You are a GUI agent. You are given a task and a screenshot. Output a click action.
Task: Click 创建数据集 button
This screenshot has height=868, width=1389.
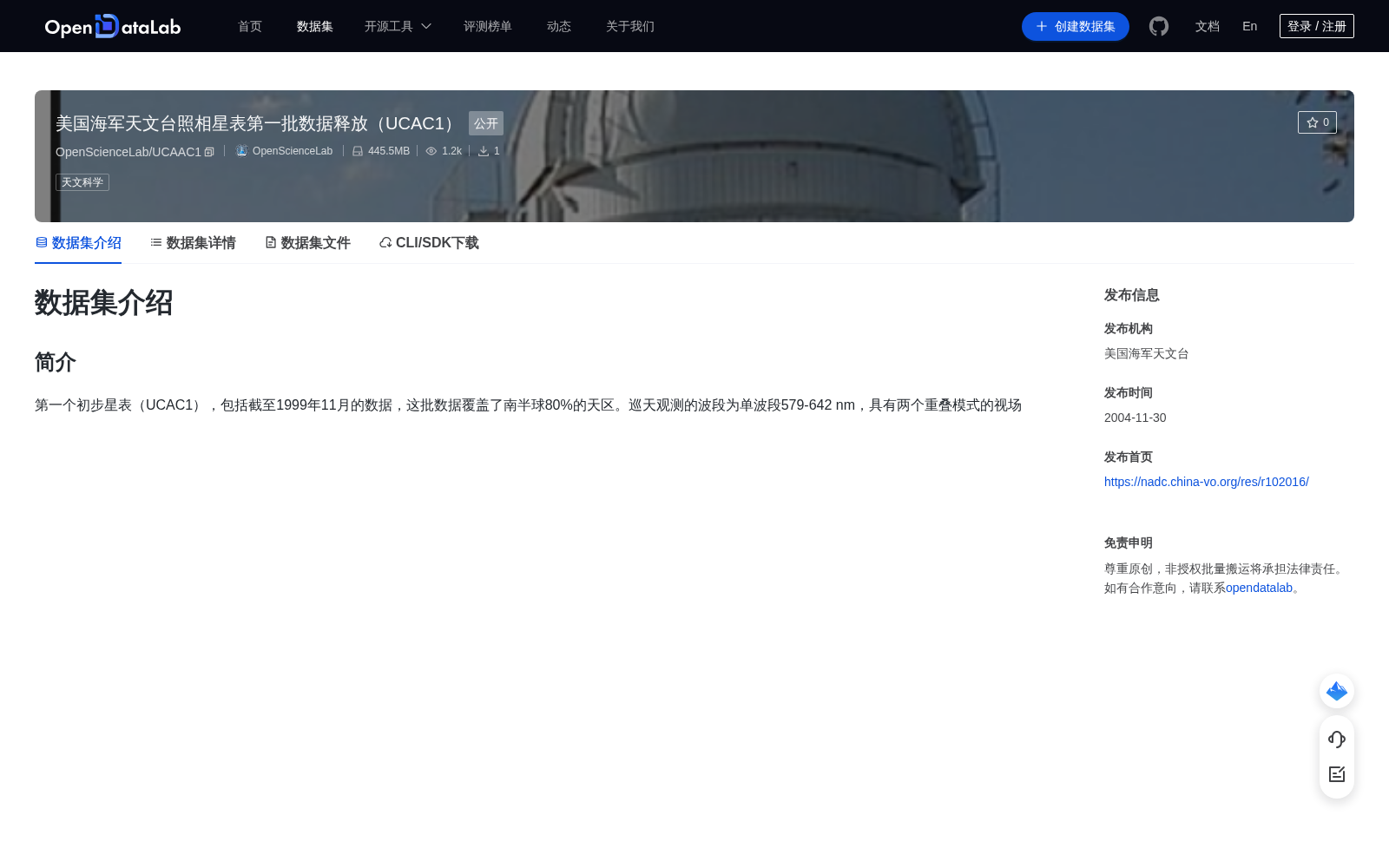(1076, 26)
